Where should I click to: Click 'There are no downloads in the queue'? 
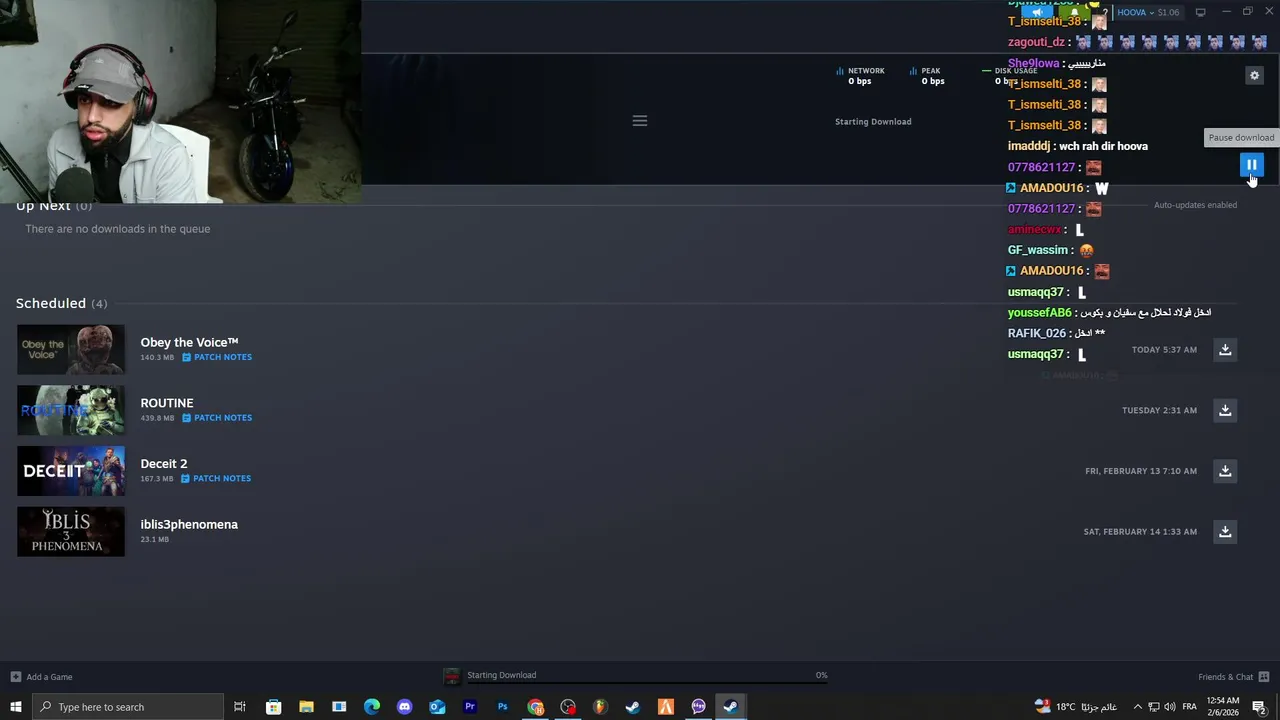[118, 229]
